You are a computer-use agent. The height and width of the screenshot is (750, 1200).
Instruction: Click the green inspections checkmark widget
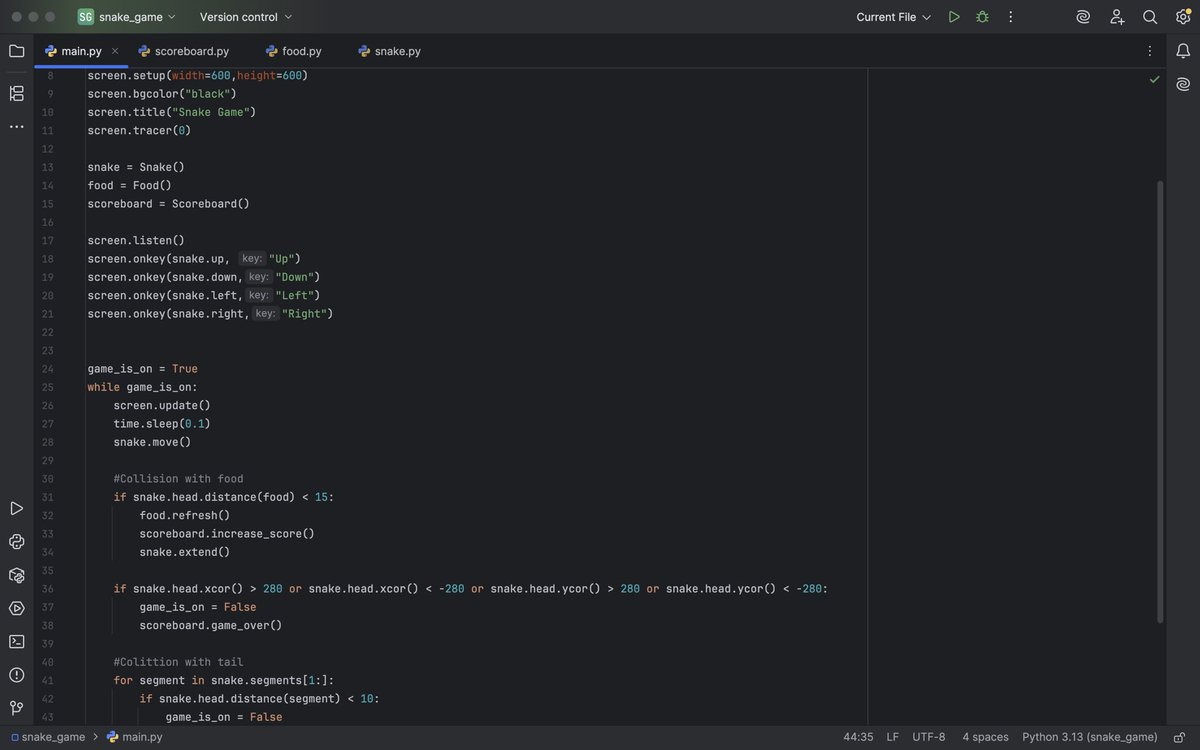point(1155,79)
